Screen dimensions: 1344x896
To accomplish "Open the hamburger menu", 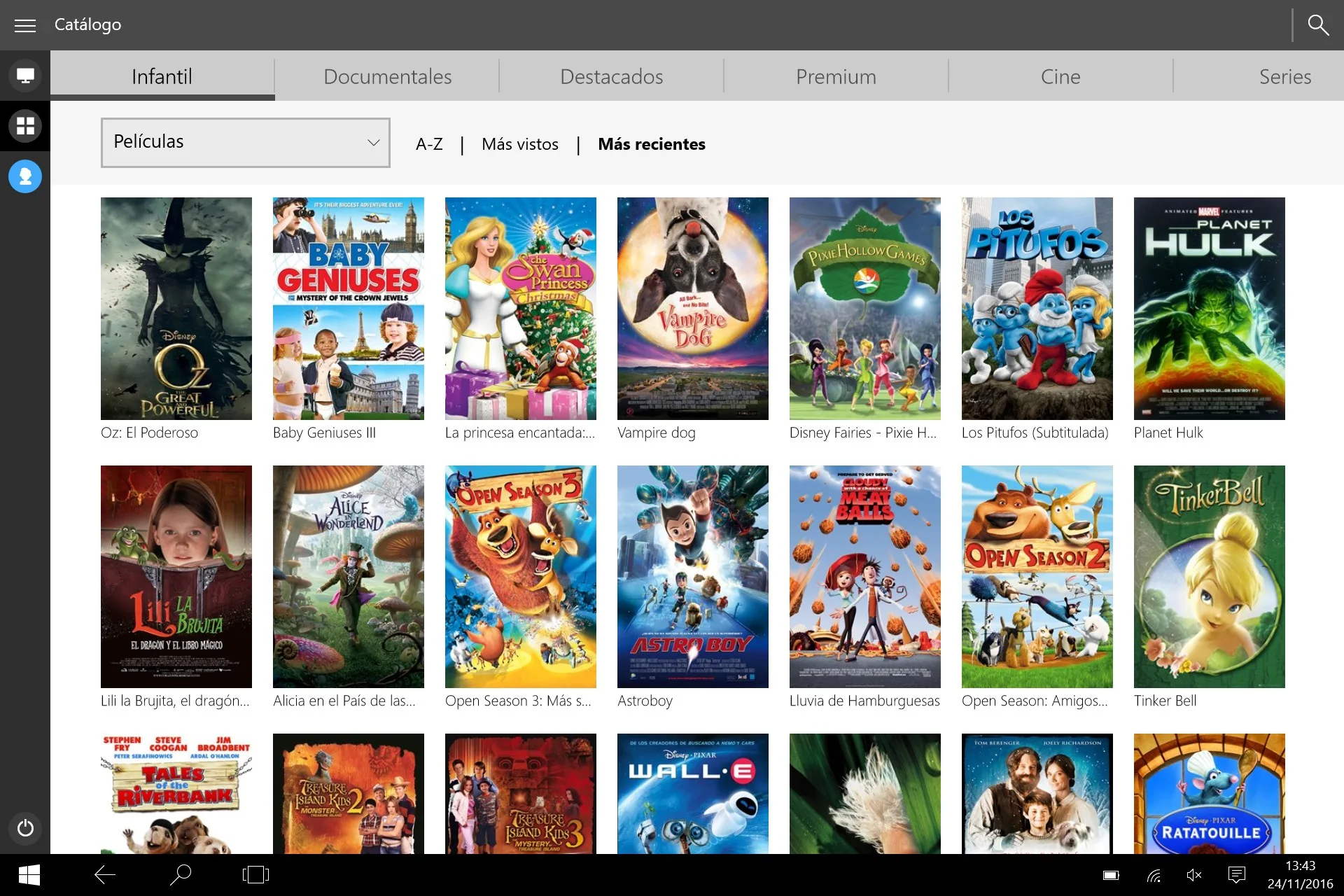I will click(x=25, y=26).
